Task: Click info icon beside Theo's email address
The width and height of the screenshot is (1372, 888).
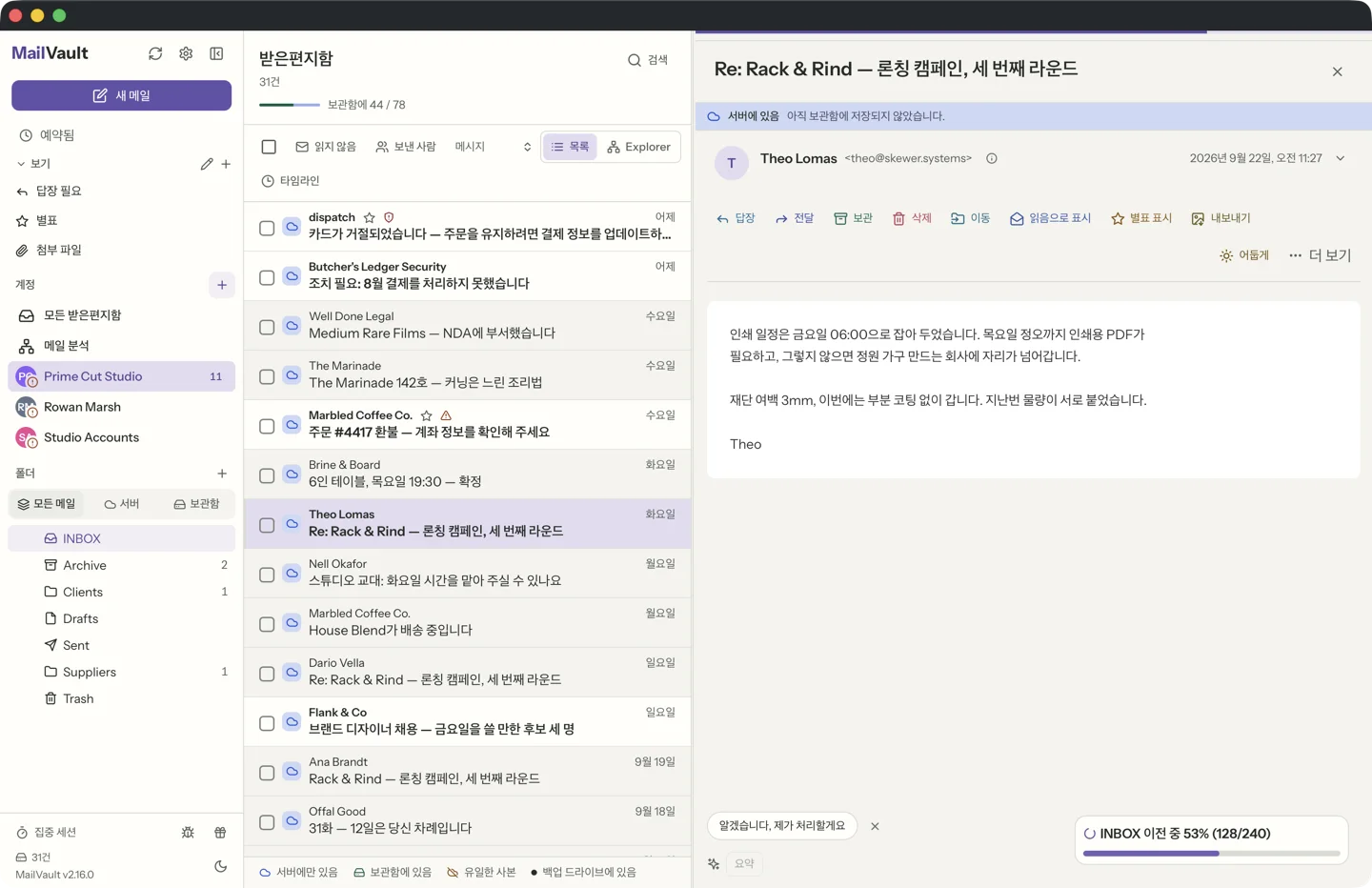Action: (992, 158)
